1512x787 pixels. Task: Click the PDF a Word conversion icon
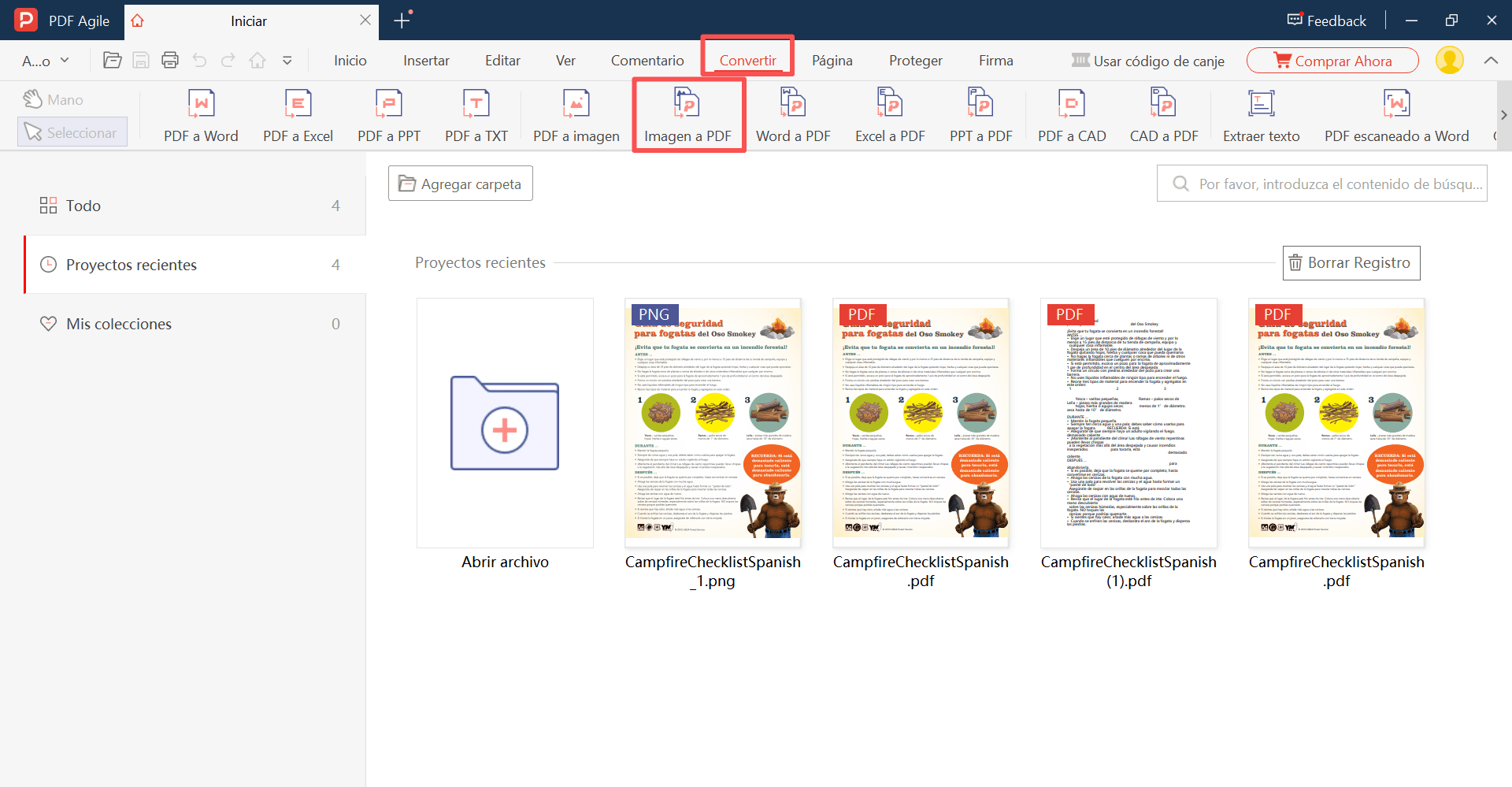[201, 116]
